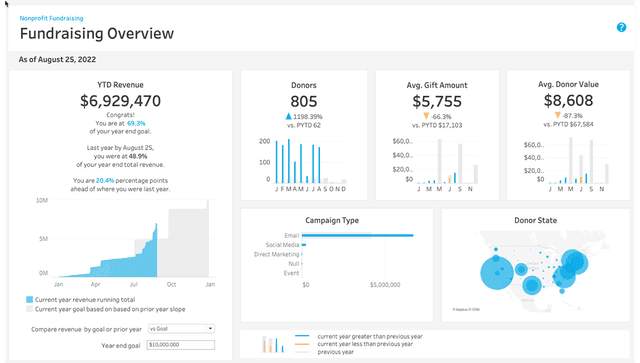The width and height of the screenshot is (640, 363).
Task: Click the orange down triangle under Avg. Gift Amount
Action: point(426,116)
